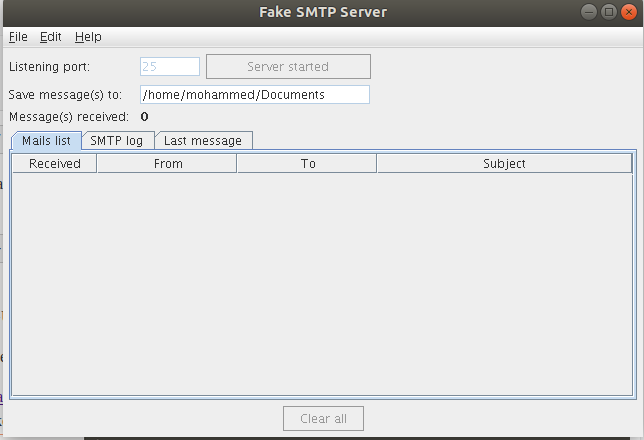Open the Last message tab
Viewport: 644px width, 440px height.
(x=203, y=141)
